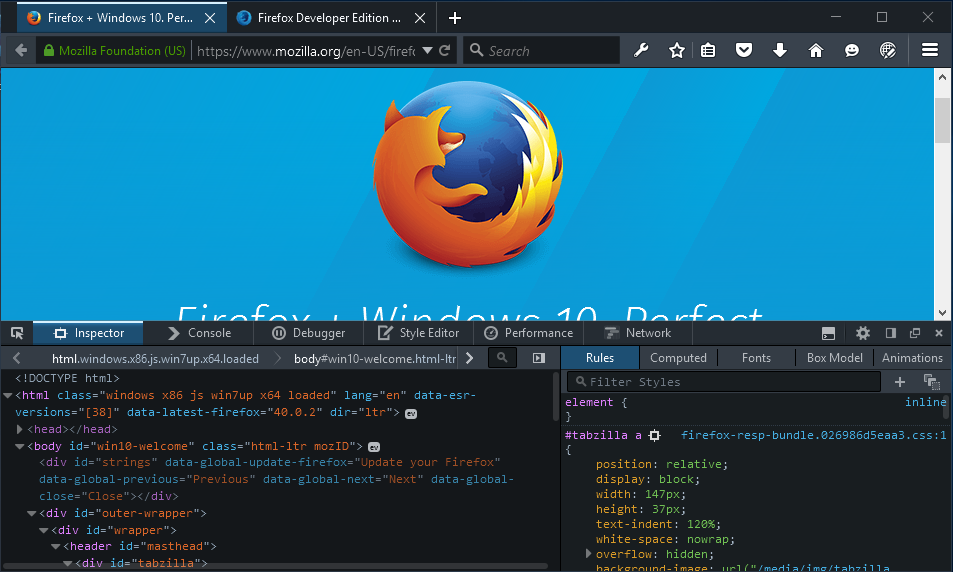Open the Developer Tools wrench icon
The width and height of the screenshot is (953, 572).
[642, 51]
